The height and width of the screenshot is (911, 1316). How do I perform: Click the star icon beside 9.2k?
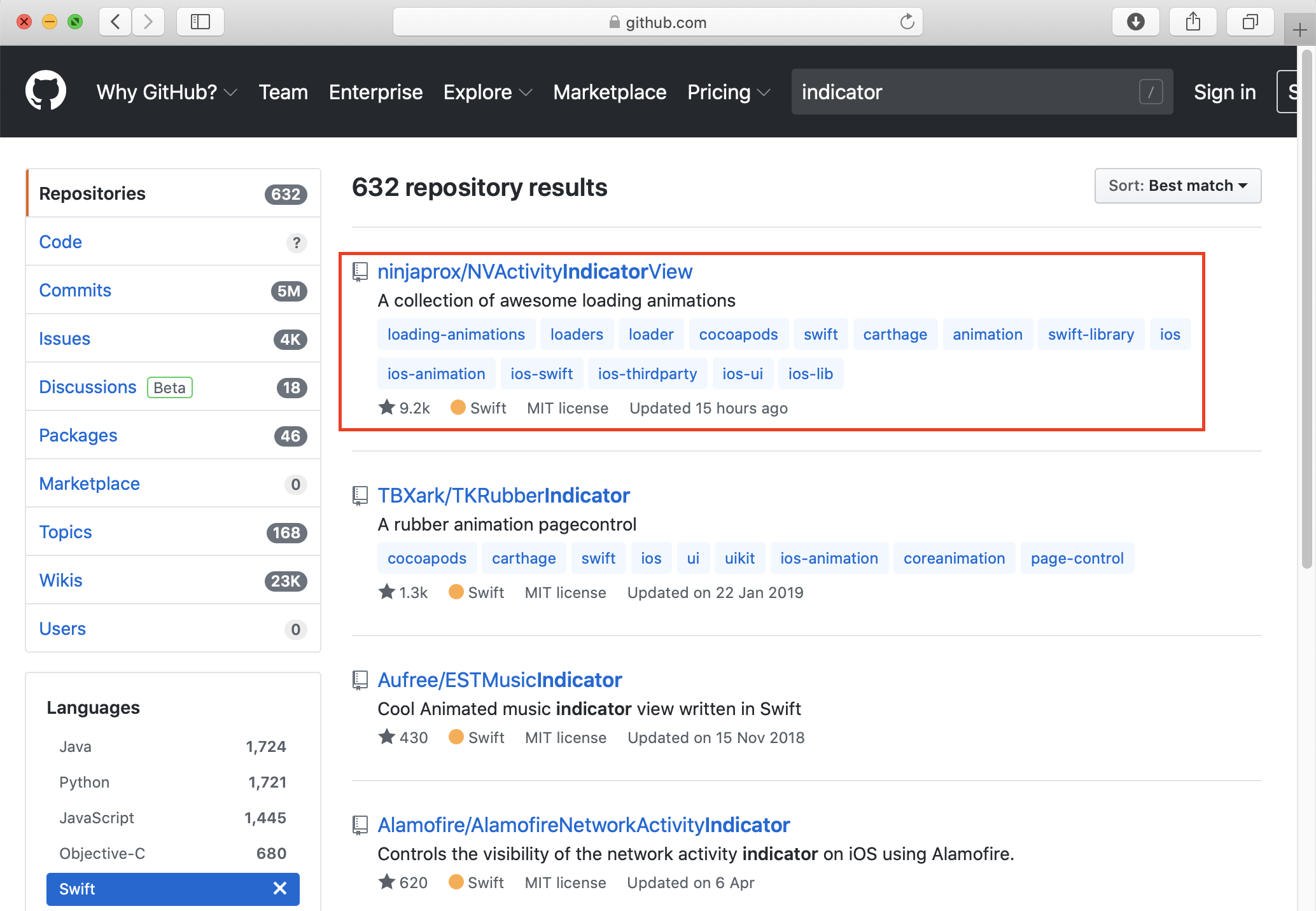click(387, 408)
